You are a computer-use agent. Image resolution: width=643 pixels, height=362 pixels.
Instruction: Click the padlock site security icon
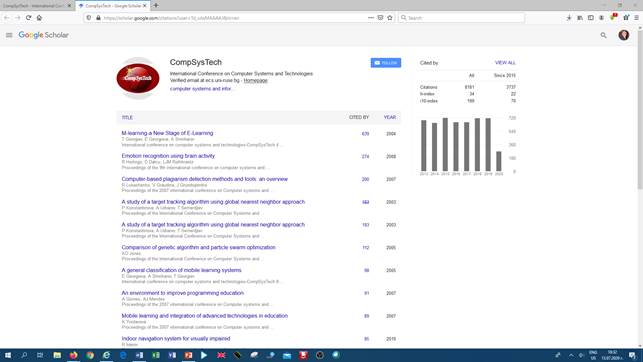[98, 18]
